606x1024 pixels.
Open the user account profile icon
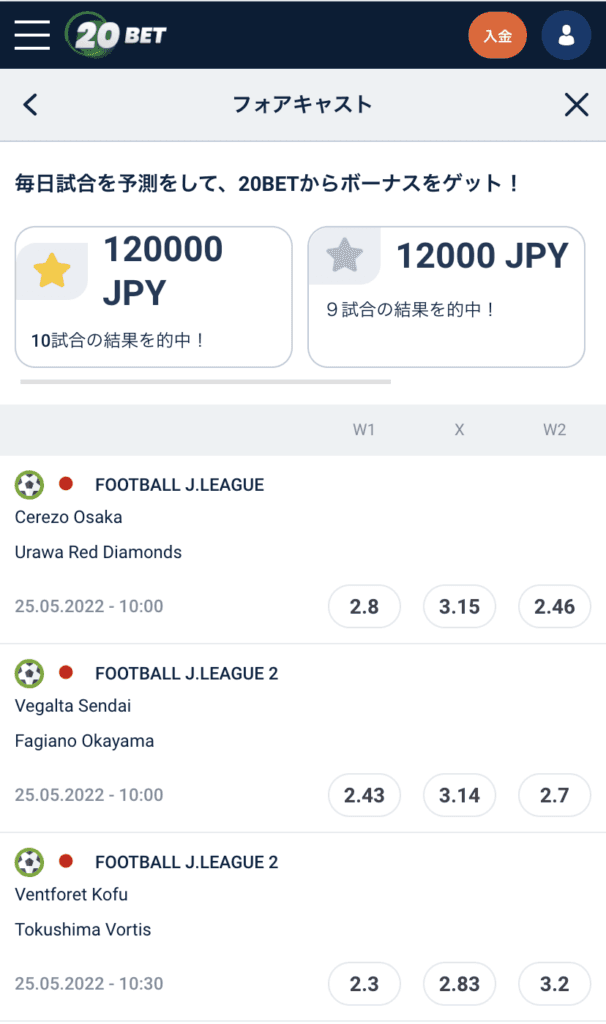pos(566,35)
